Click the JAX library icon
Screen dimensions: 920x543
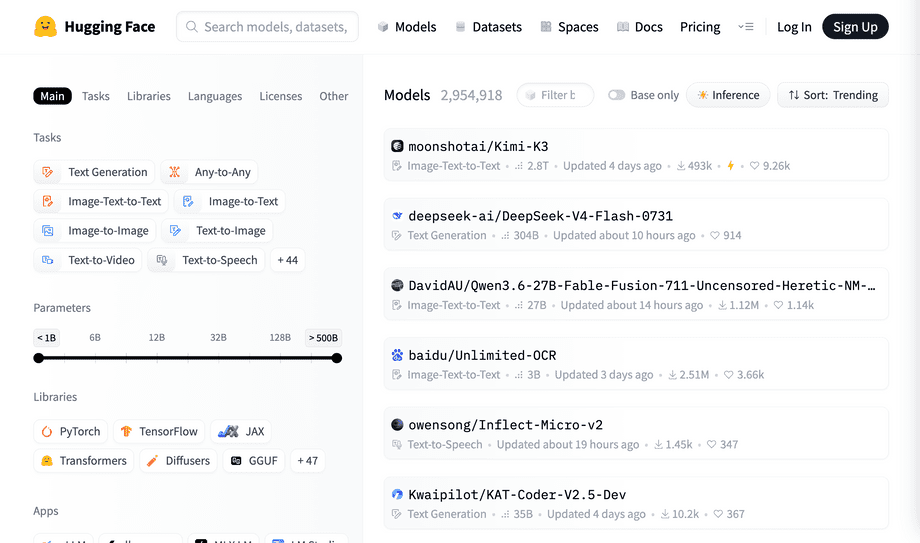point(228,431)
